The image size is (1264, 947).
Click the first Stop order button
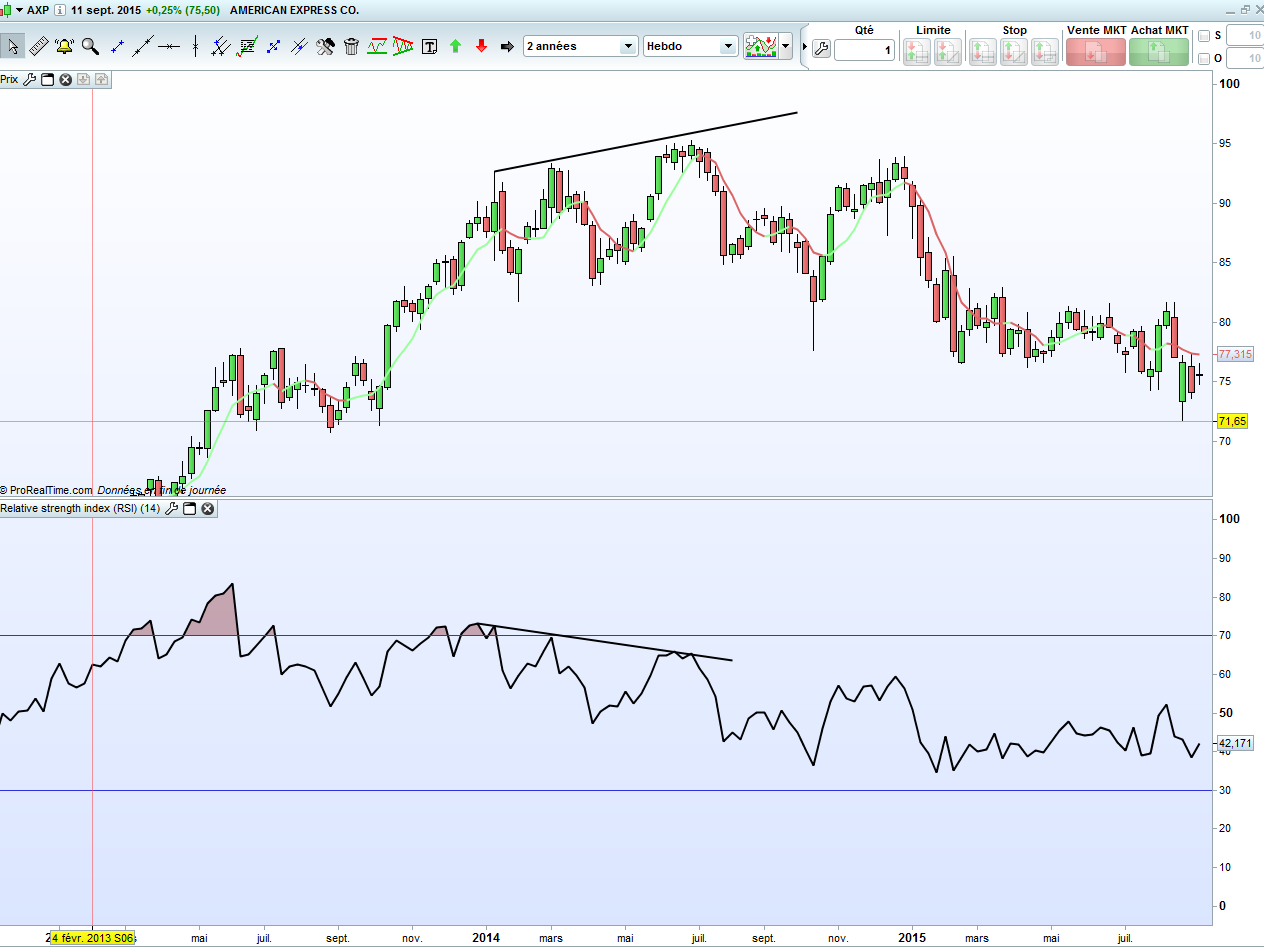coord(983,52)
